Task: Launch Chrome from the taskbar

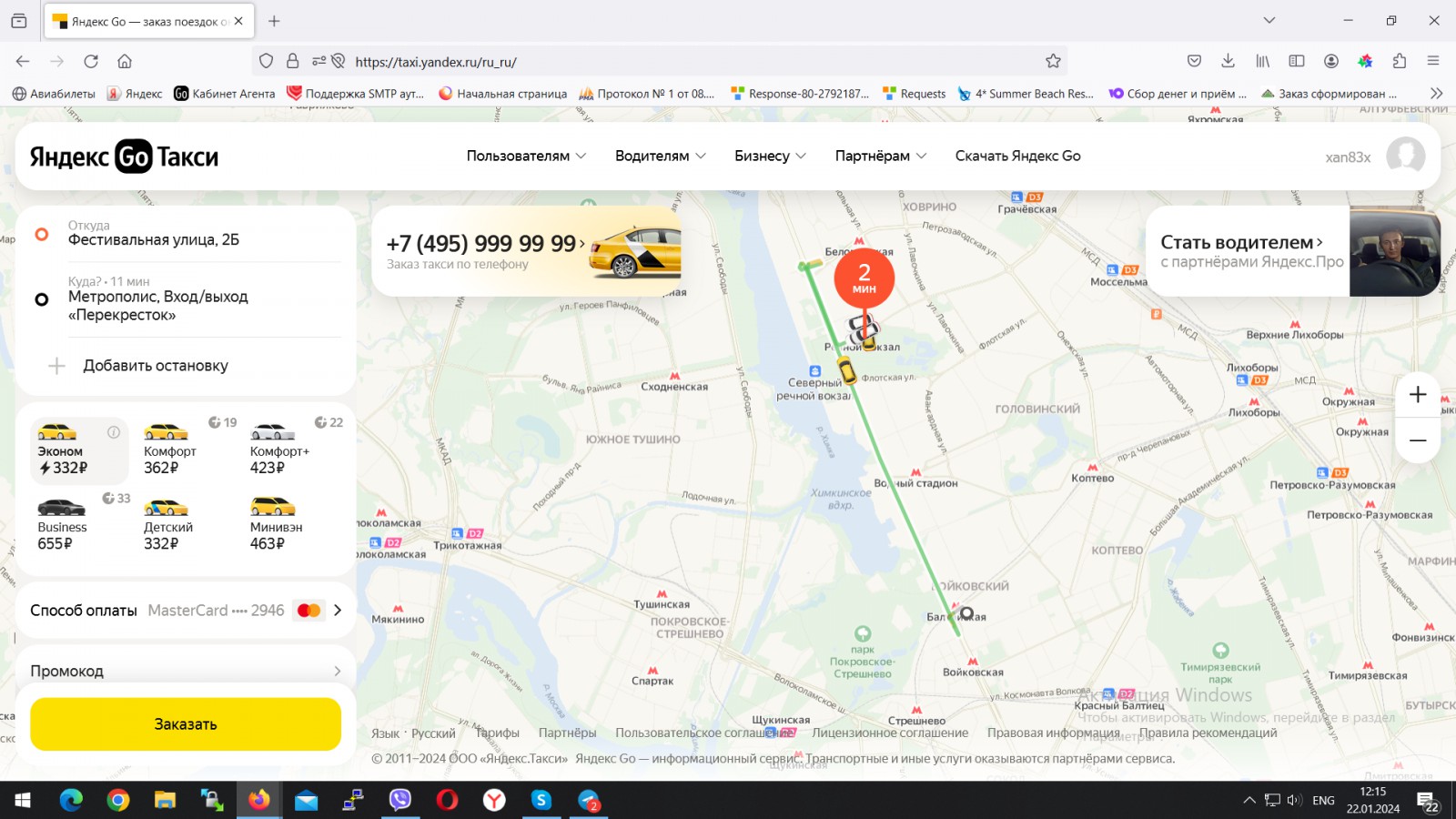Action: (117, 800)
